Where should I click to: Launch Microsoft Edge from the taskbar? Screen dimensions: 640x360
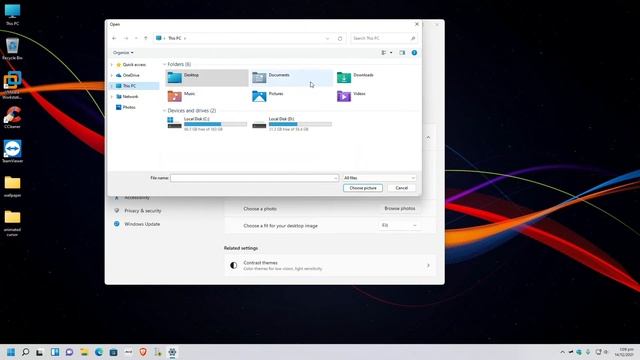99,352
